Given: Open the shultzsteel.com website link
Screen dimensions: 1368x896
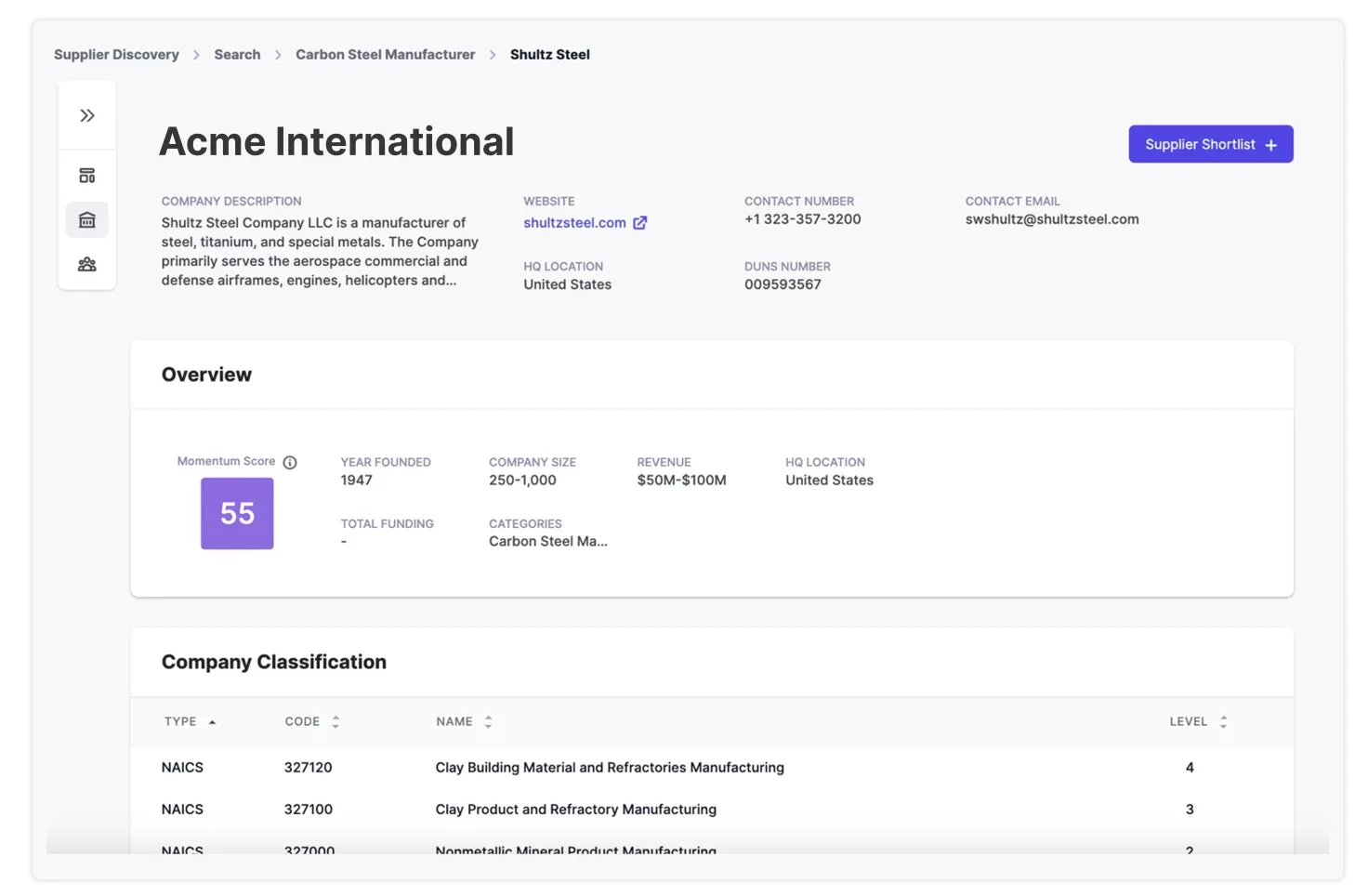Looking at the screenshot, I should tap(574, 223).
